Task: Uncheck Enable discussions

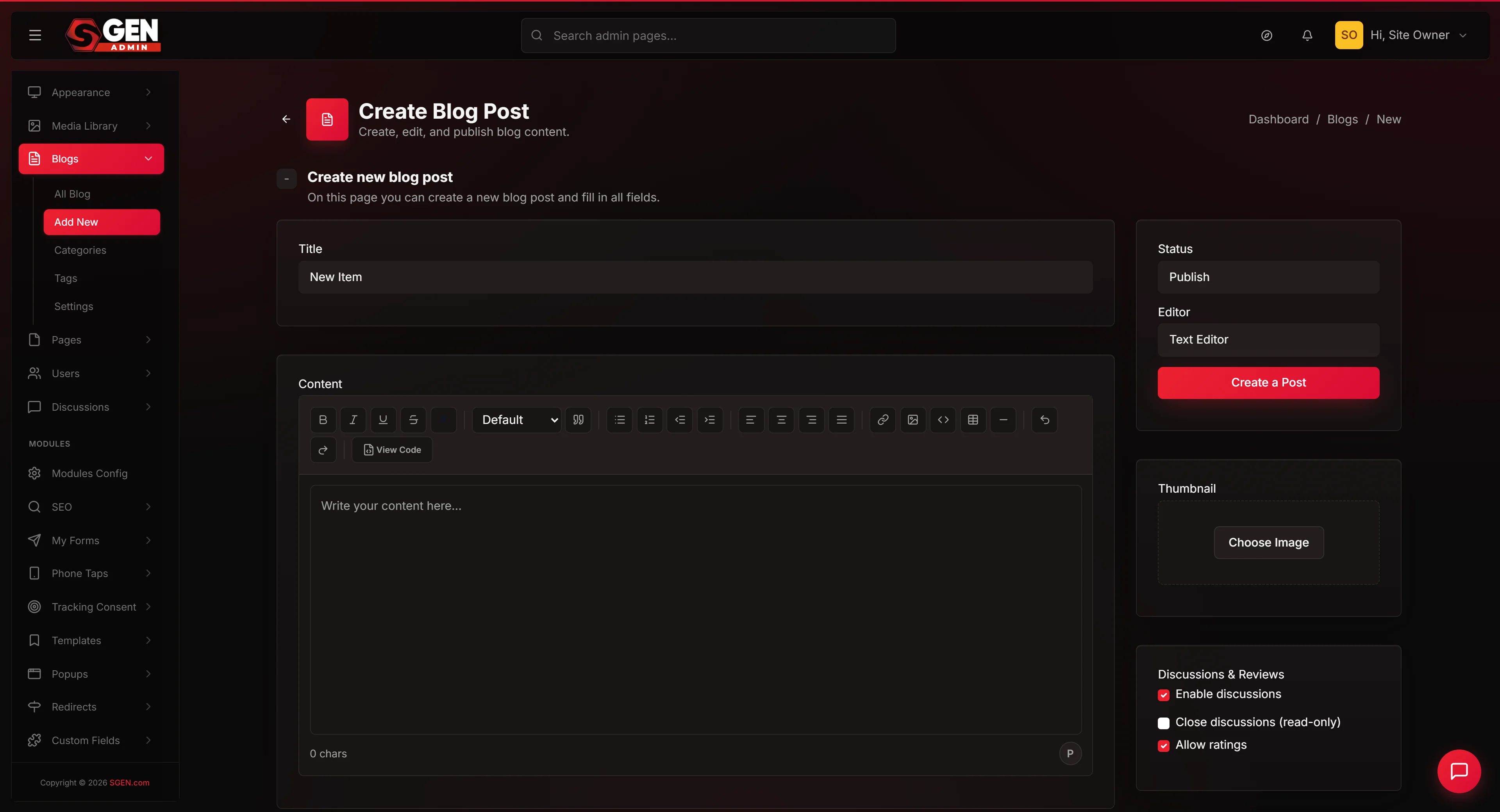Action: tap(1163, 695)
